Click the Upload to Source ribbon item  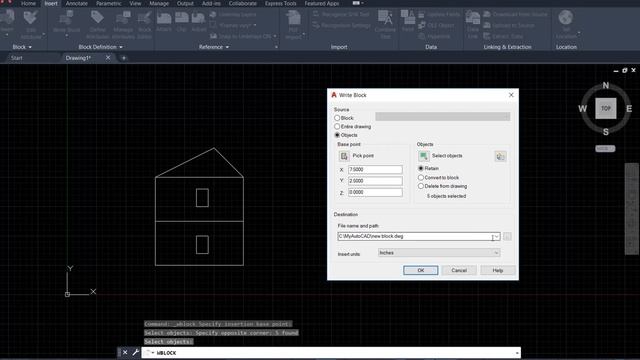[x=509, y=25]
